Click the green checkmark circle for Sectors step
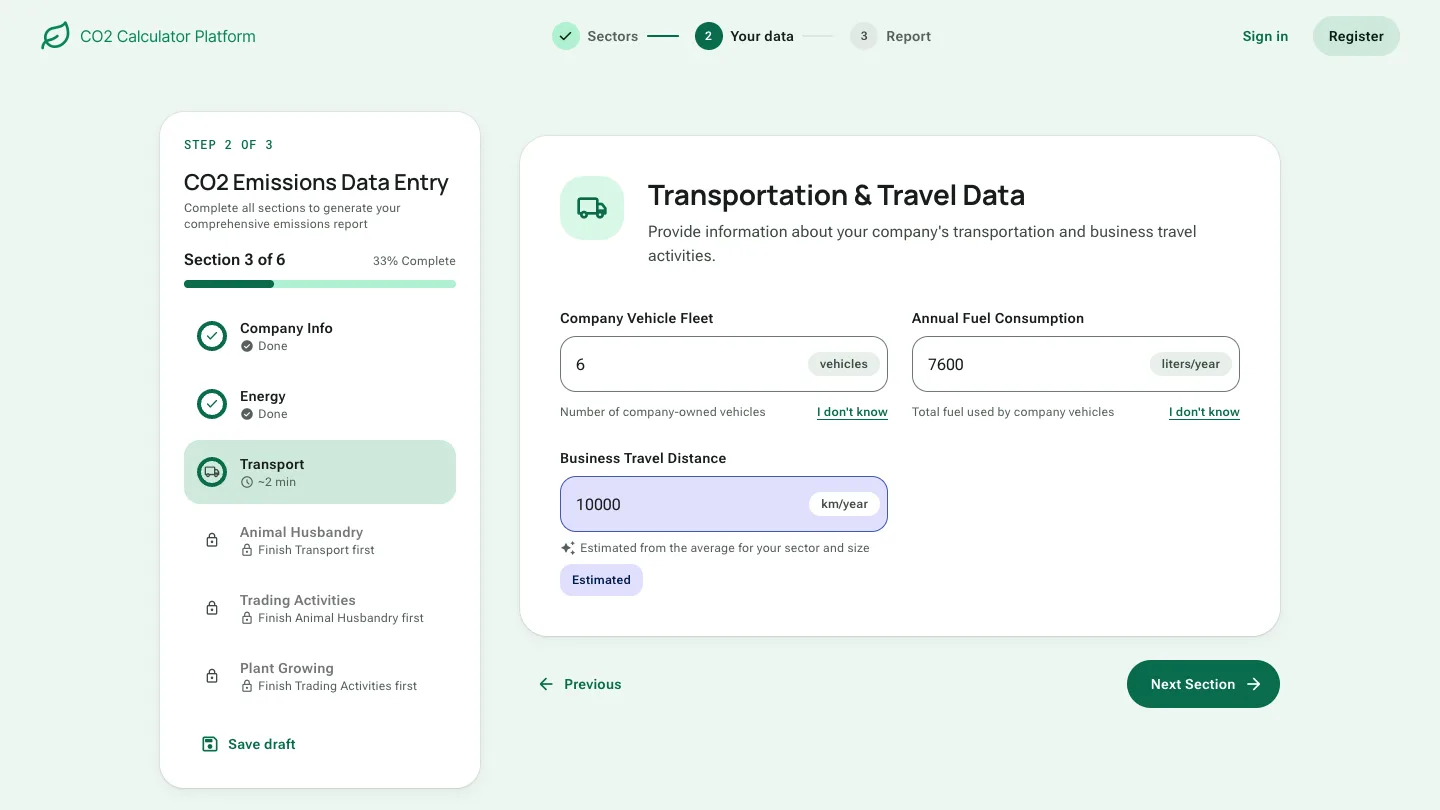 [x=566, y=36]
